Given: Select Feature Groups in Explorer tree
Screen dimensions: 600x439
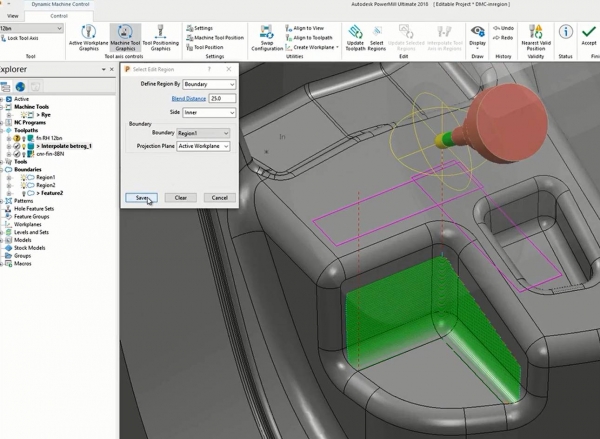Looking at the screenshot, I should coord(31,217).
